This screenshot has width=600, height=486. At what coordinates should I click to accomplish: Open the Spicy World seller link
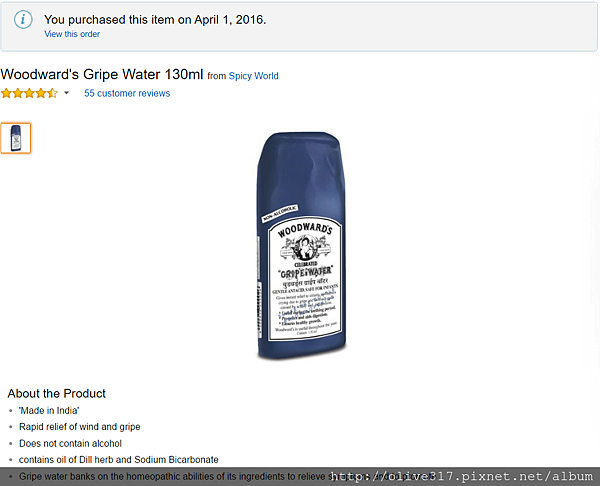click(253, 76)
